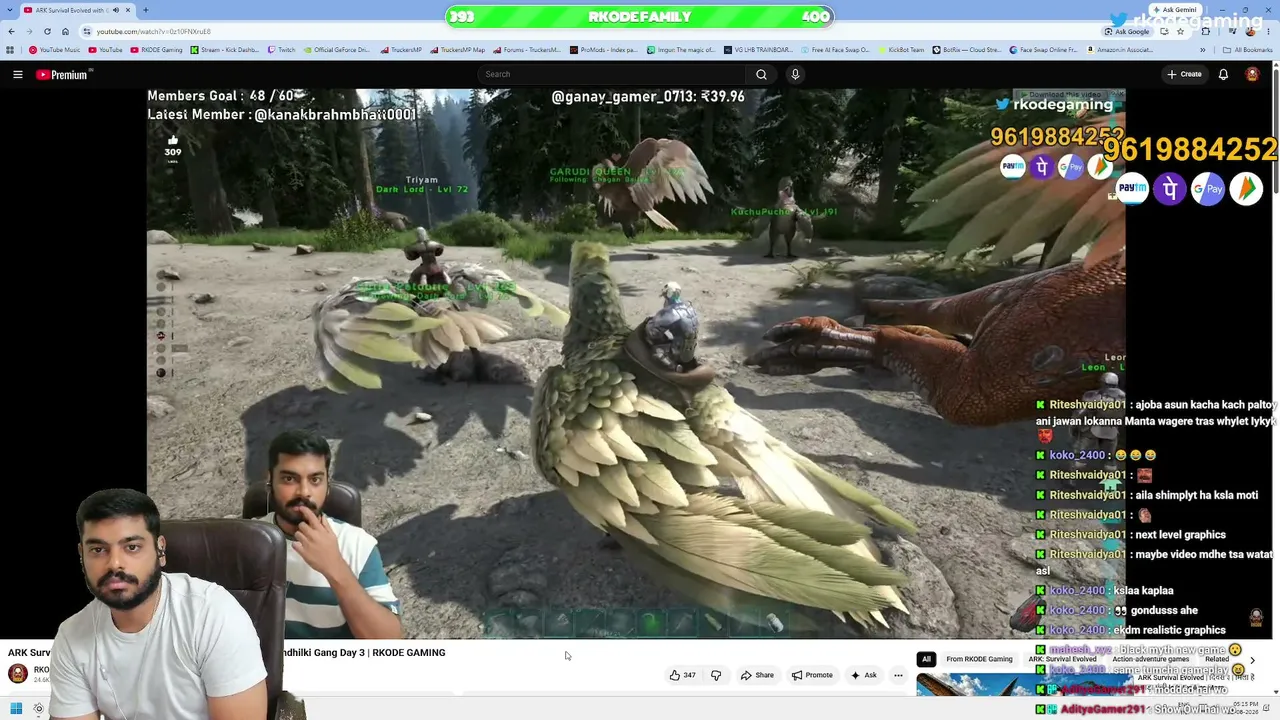The height and width of the screenshot is (720, 1280).
Task: Go forward in browser history
Action: (28, 31)
